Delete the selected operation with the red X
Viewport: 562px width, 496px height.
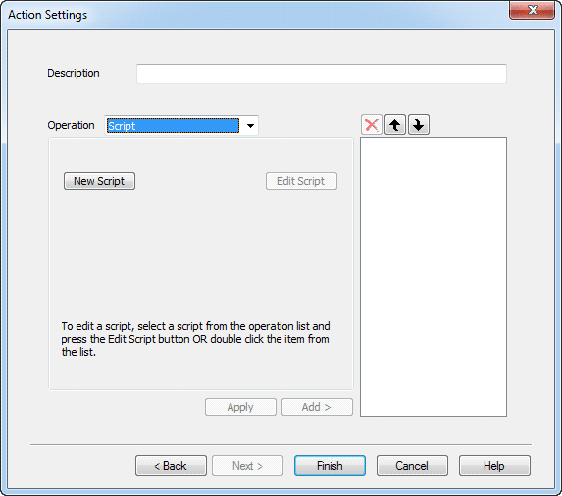point(372,125)
